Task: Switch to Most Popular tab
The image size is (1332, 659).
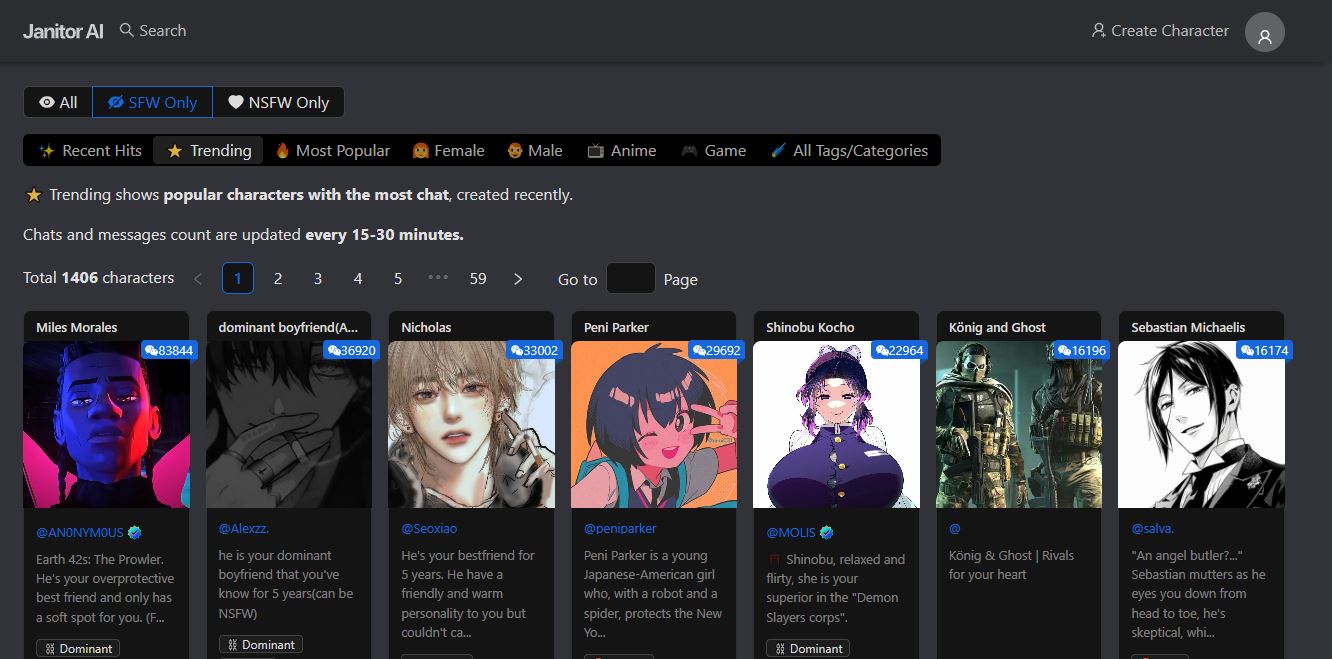Action: (x=332, y=151)
